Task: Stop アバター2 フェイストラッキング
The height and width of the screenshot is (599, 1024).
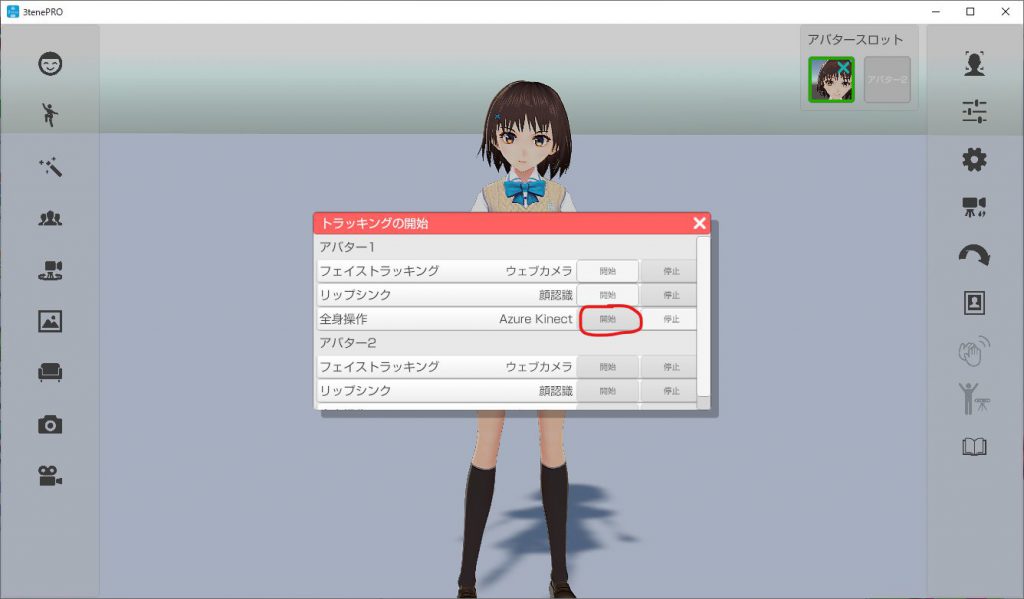Action: [671, 367]
